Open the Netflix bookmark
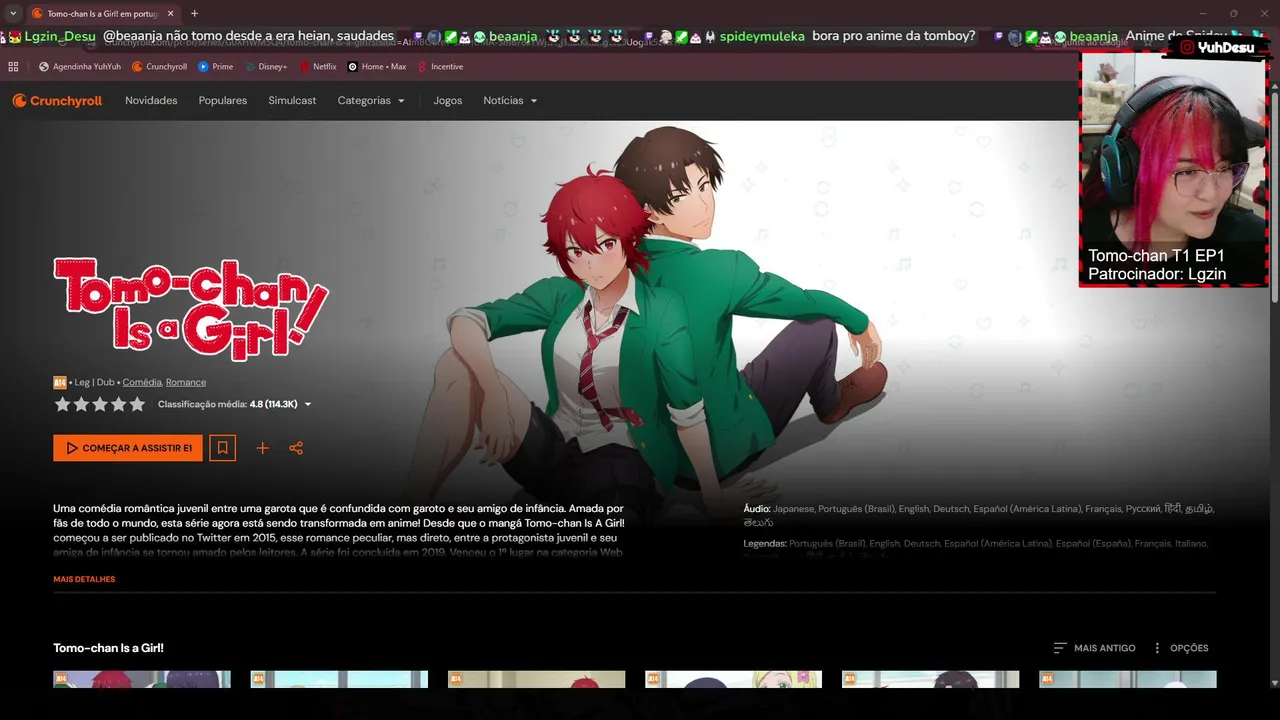This screenshot has width=1280, height=720. [317, 67]
